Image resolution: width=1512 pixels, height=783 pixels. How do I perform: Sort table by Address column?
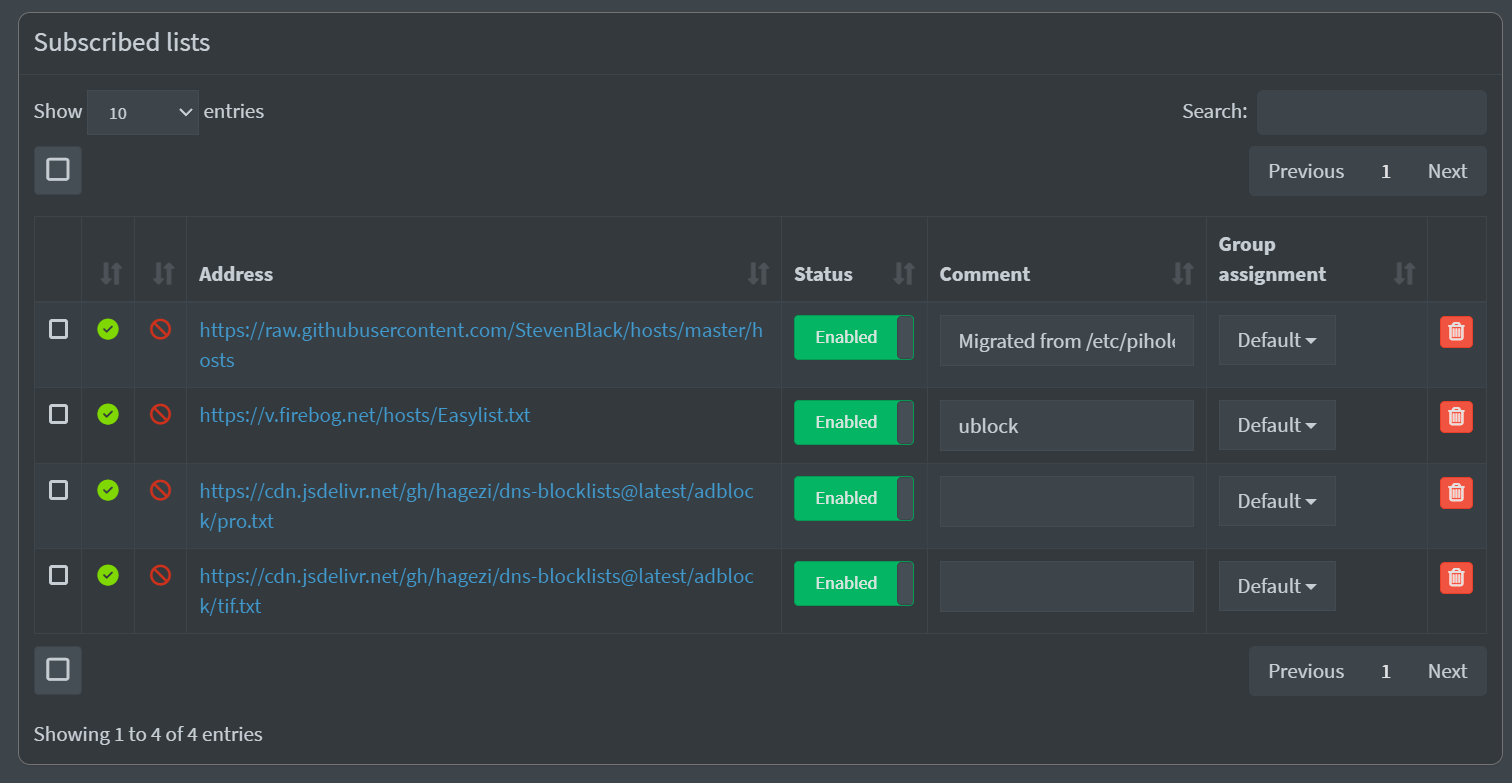click(x=759, y=273)
